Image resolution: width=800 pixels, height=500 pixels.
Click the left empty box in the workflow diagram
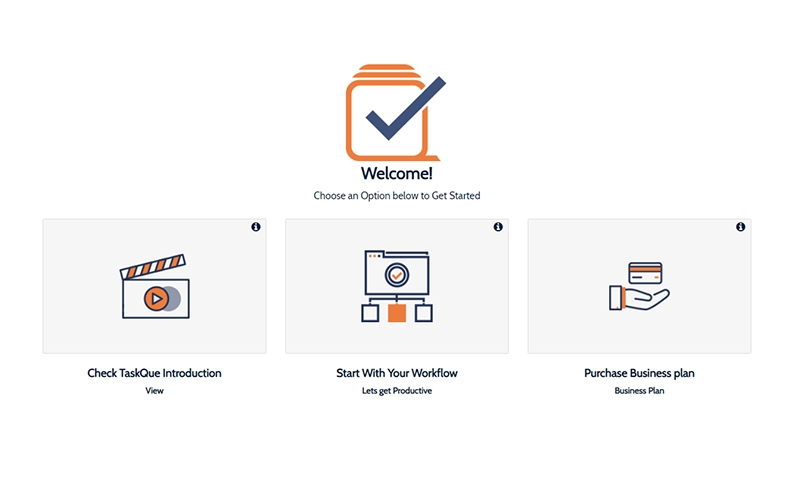[x=370, y=313]
